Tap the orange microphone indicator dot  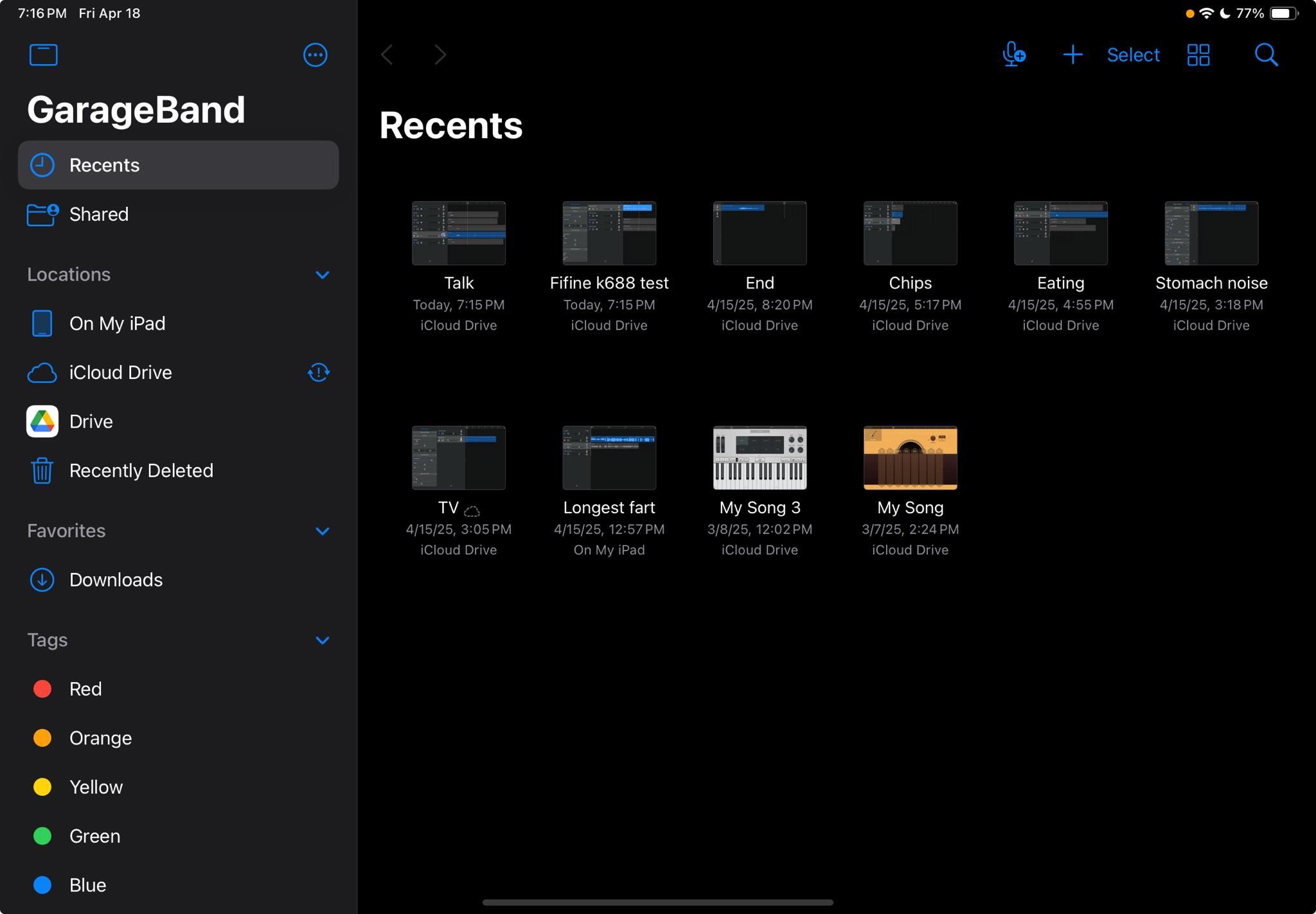pos(1190,13)
